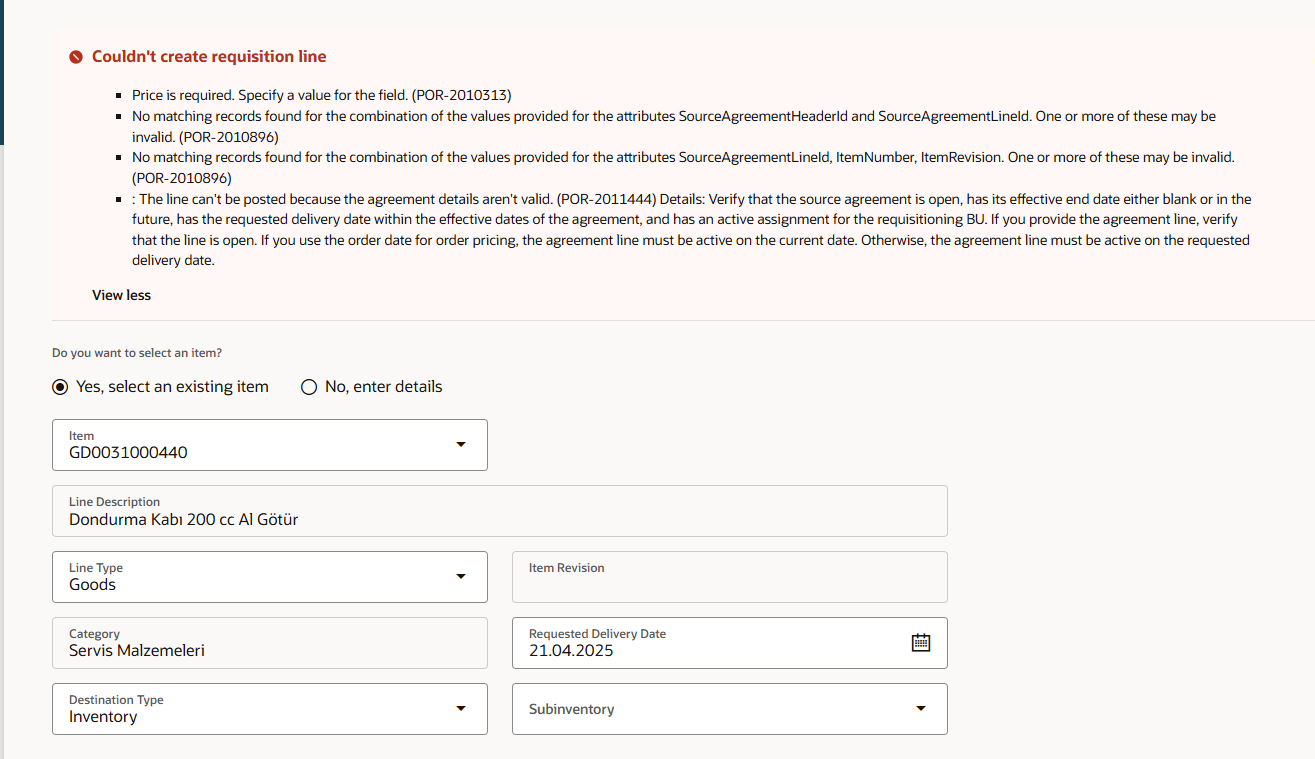Click the error mentioning SourceAgreementHeaderId

[674, 126]
